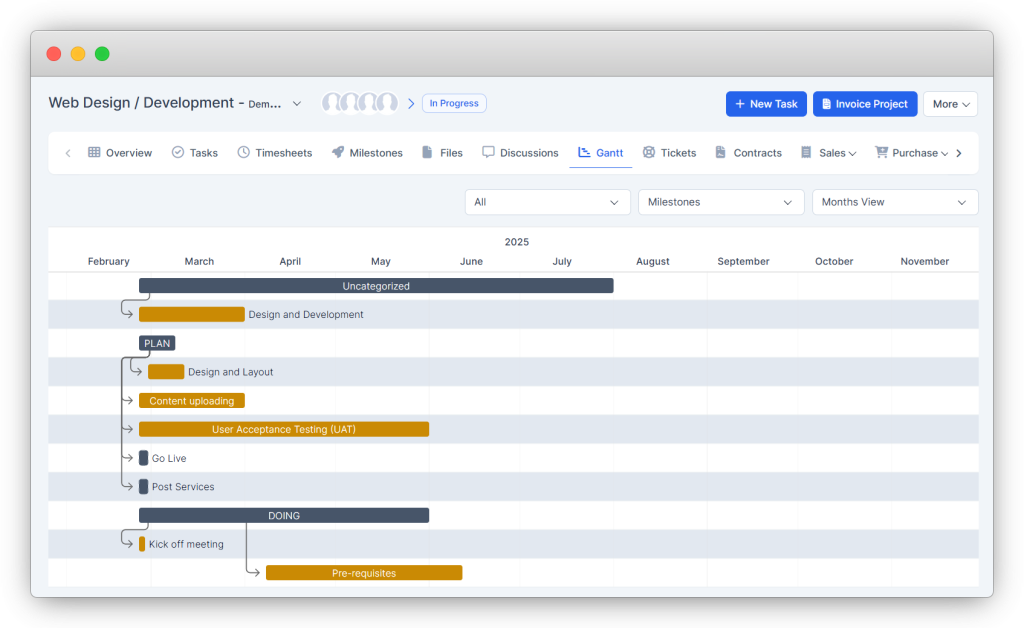Open the More options menu
Viewport: 1024px width, 628px height.
(x=949, y=103)
